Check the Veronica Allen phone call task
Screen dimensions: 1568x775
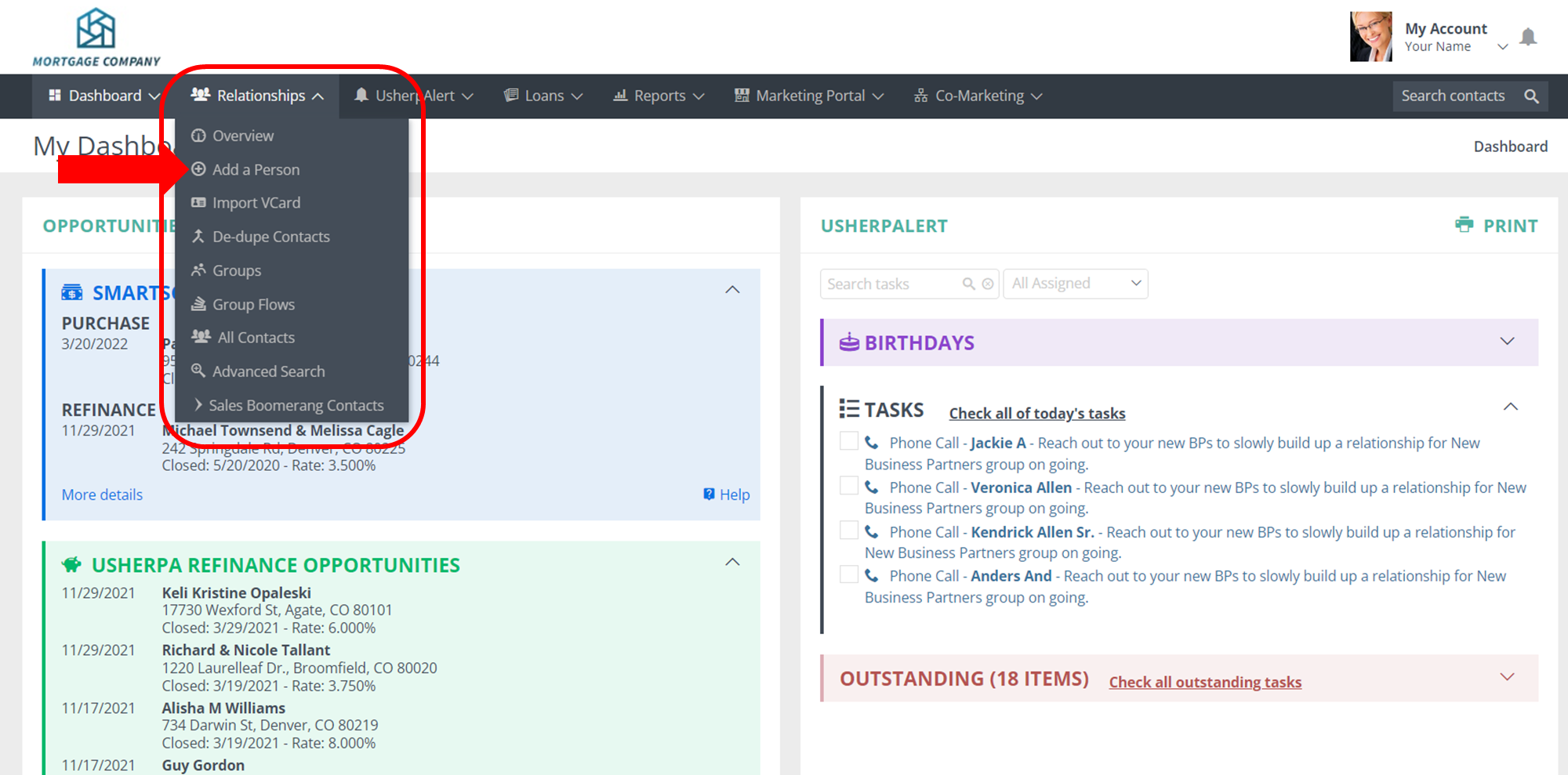[x=848, y=486]
